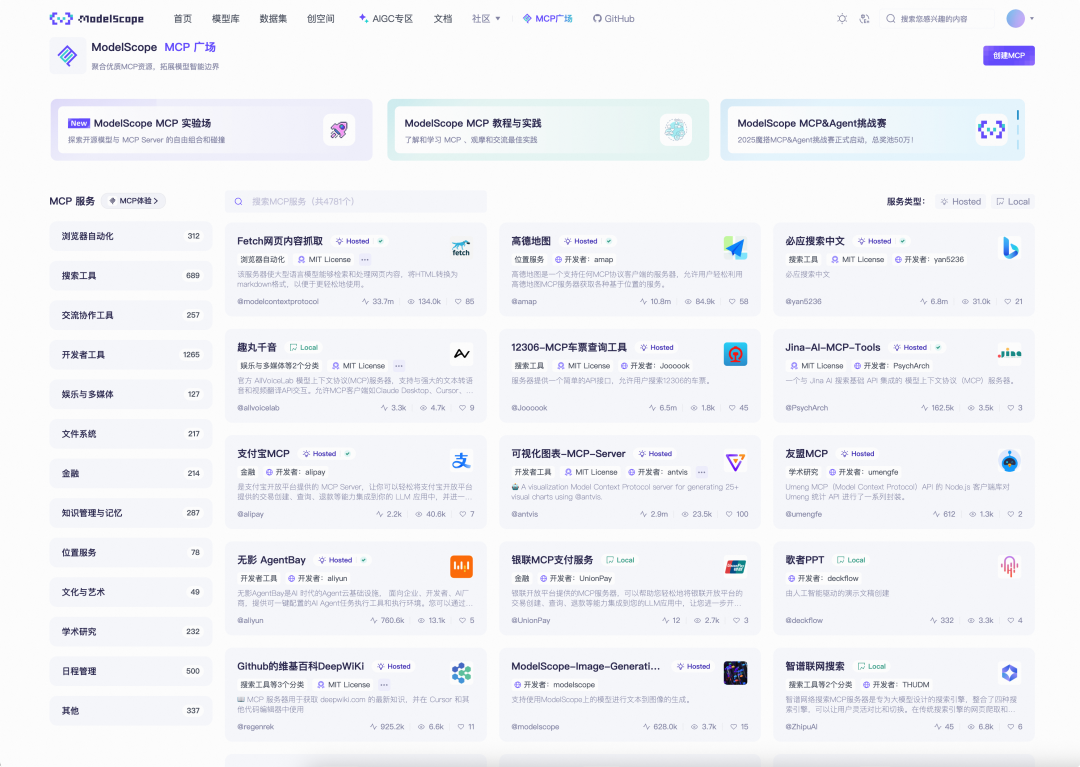The height and width of the screenshot is (767, 1080).
Task: Toggle like on 无影 AgentBay card
Action: point(463,620)
